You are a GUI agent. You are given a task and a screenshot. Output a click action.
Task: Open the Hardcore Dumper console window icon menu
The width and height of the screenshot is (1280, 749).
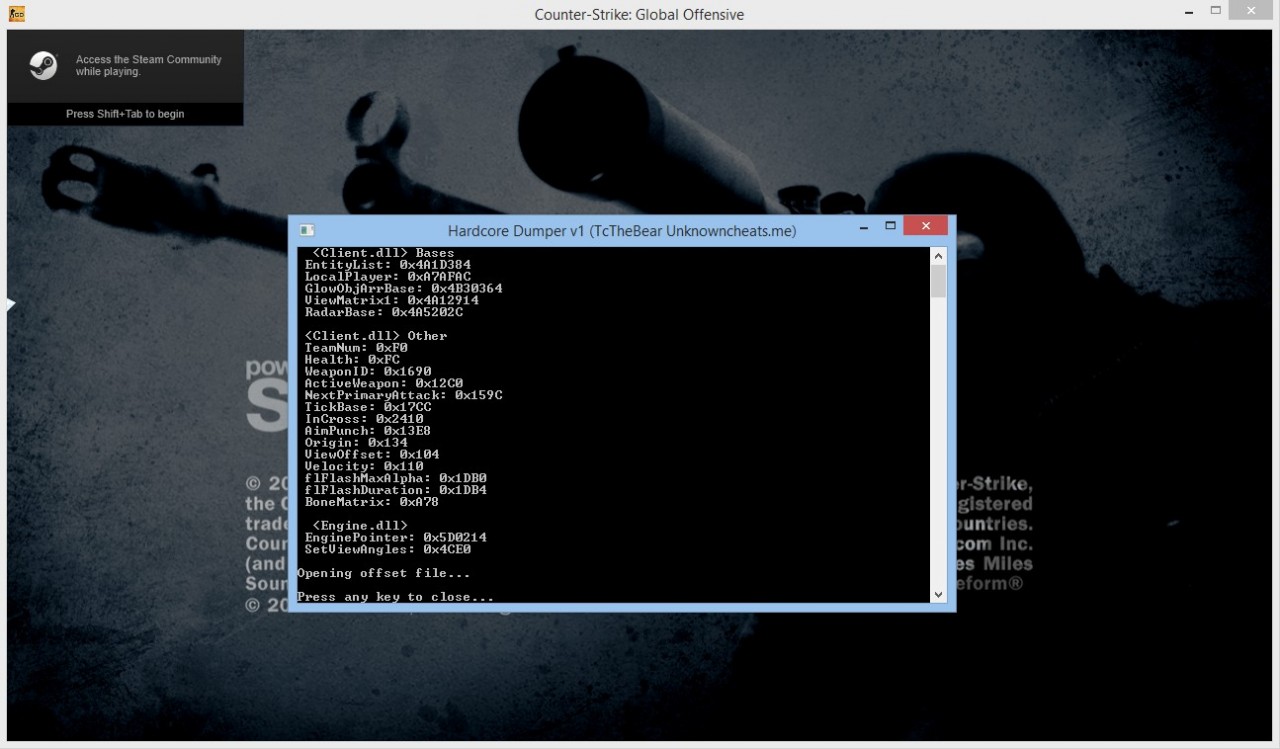[307, 230]
